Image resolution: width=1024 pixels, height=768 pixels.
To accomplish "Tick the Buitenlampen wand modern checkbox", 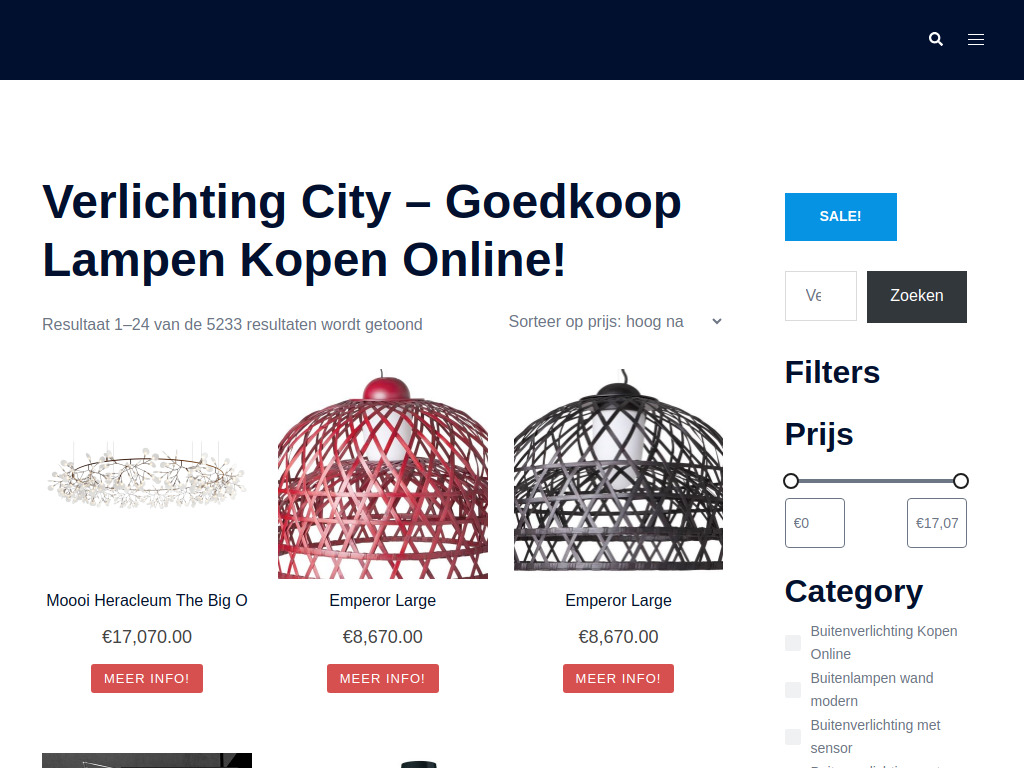I will (793, 690).
